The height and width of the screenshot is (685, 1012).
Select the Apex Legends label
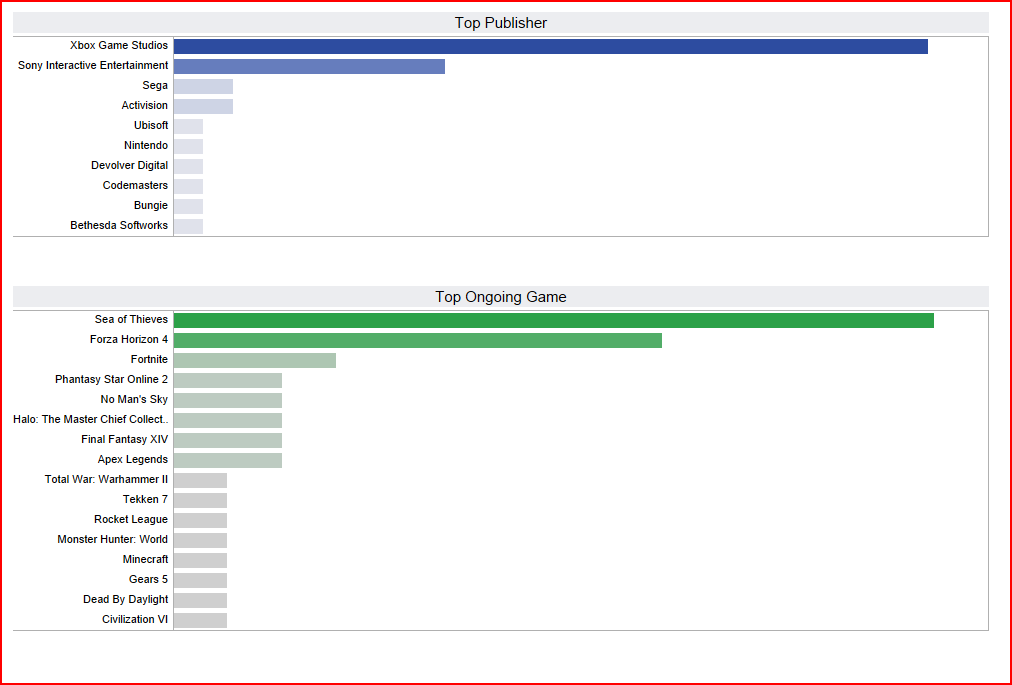[133, 460]
